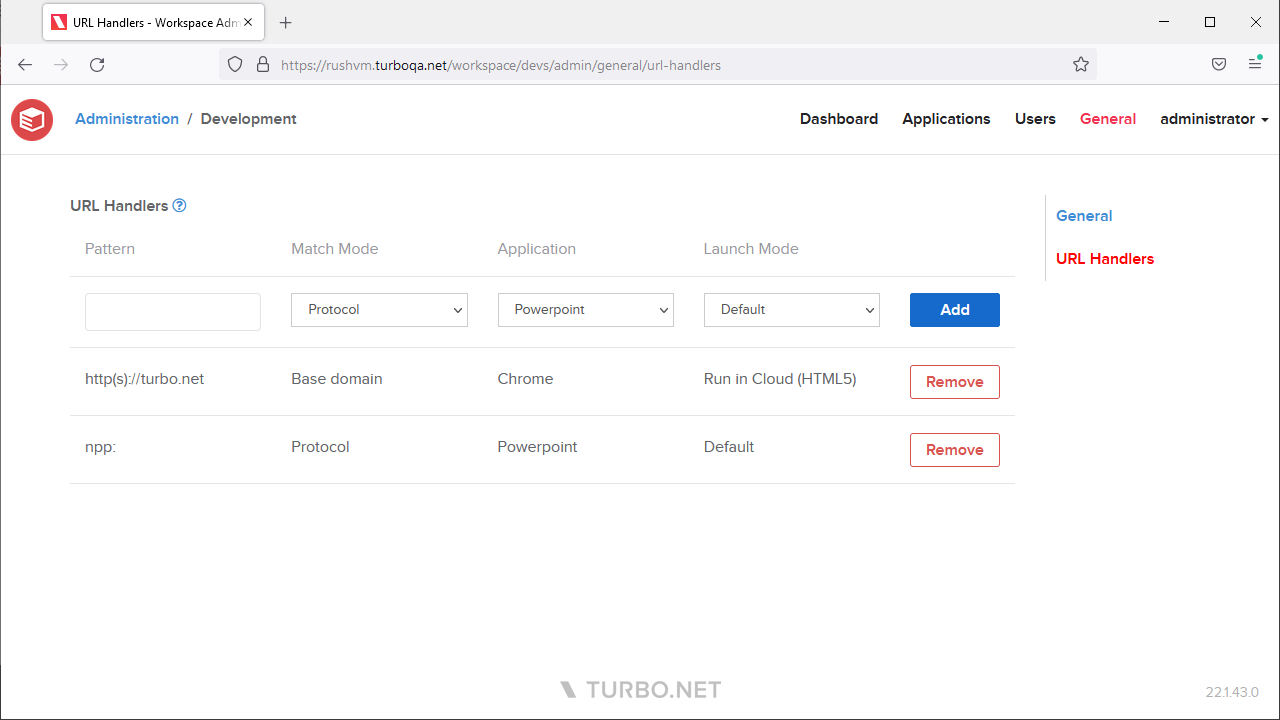Open the Application dropdown showing Powerpoint
Screen dimensions: 1280x720
point(585,310)
